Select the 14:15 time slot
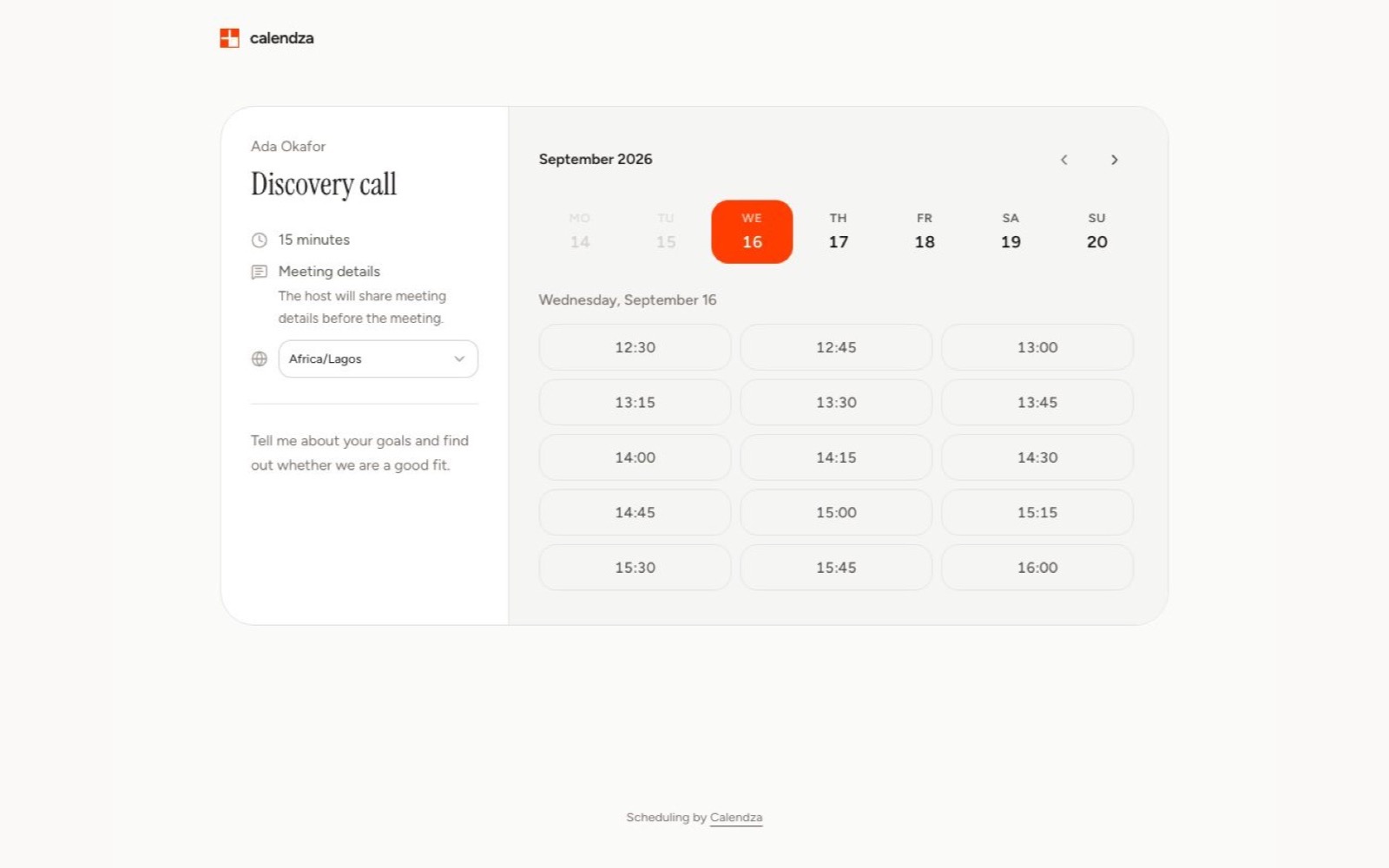This screenshot has height=868, width=1389. coord(836,457)
